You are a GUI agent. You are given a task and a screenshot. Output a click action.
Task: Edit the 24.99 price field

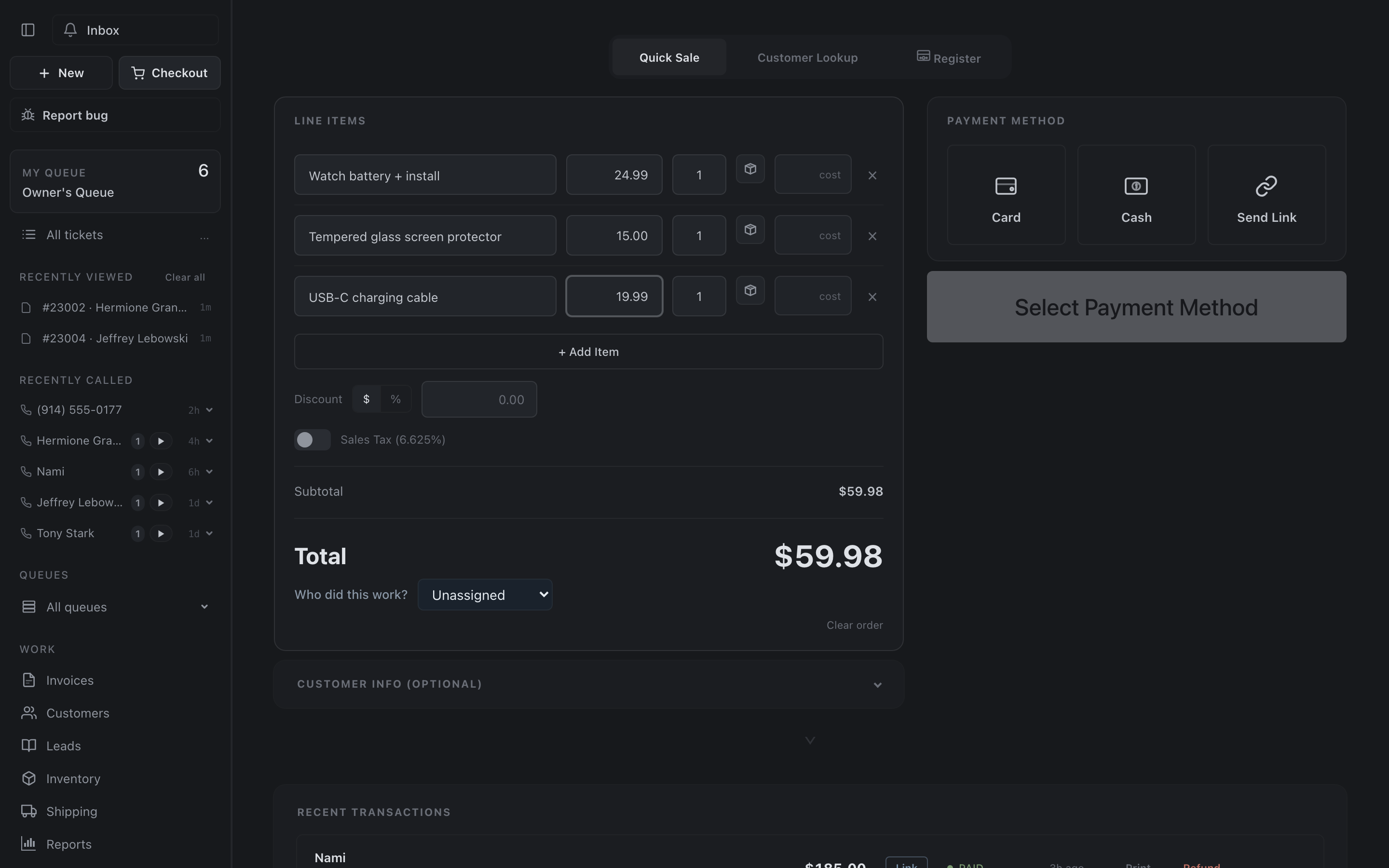point(614,175)
